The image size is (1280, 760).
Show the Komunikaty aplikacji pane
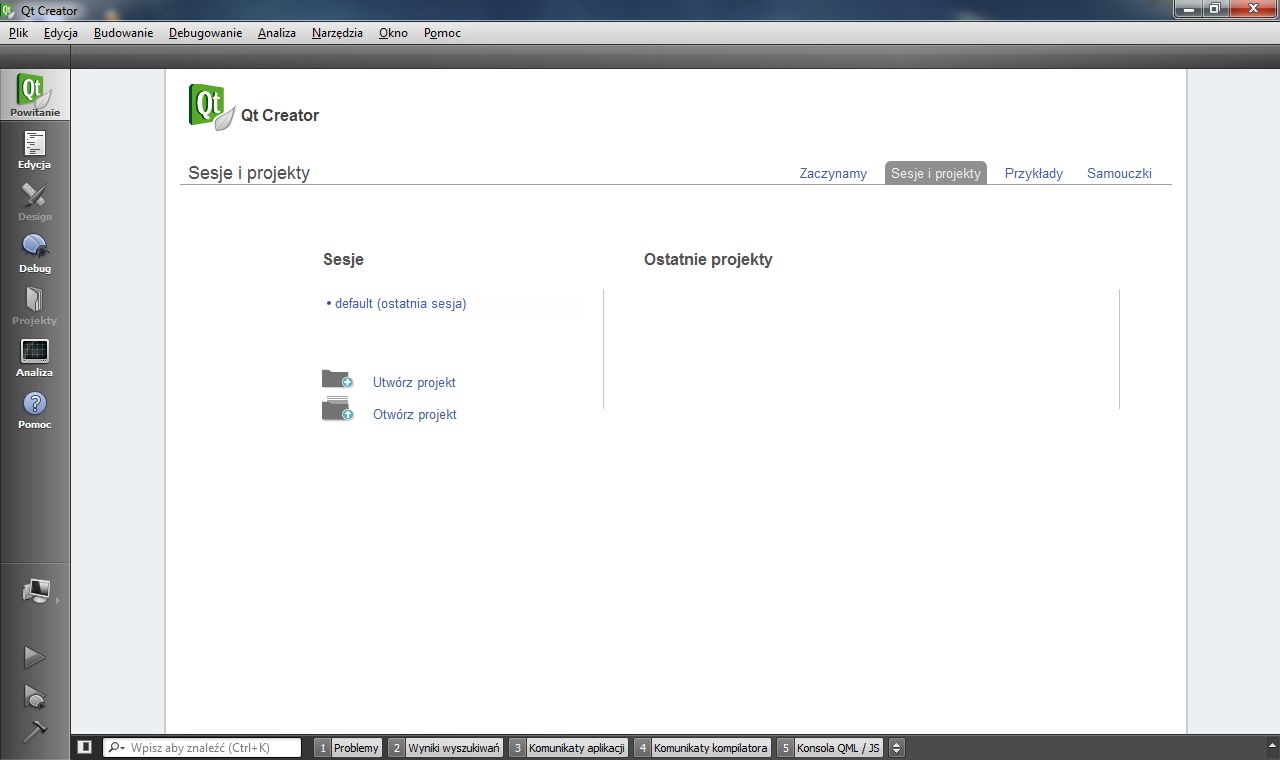[x=568, y=747]
